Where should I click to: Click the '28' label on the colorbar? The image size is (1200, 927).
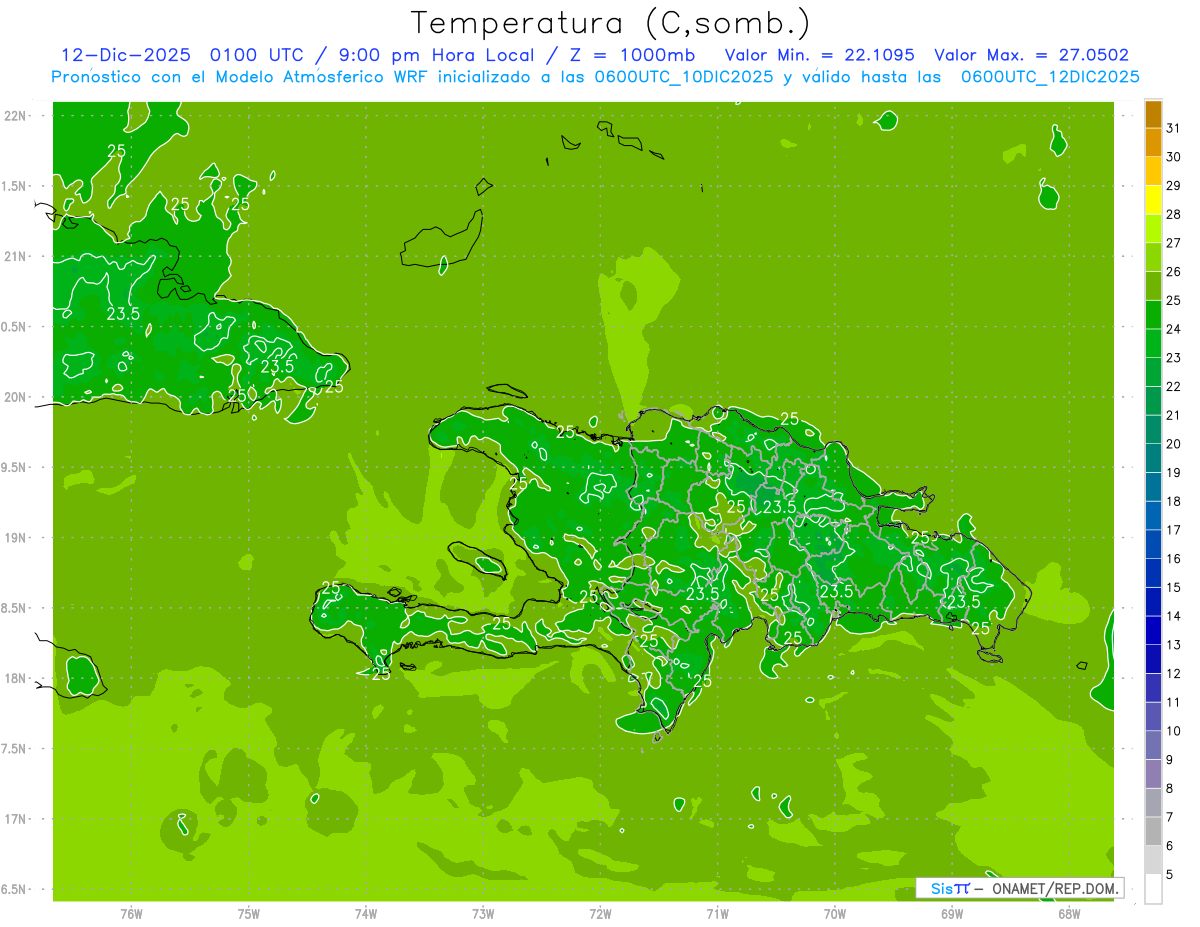click(x=1174, y=214)
